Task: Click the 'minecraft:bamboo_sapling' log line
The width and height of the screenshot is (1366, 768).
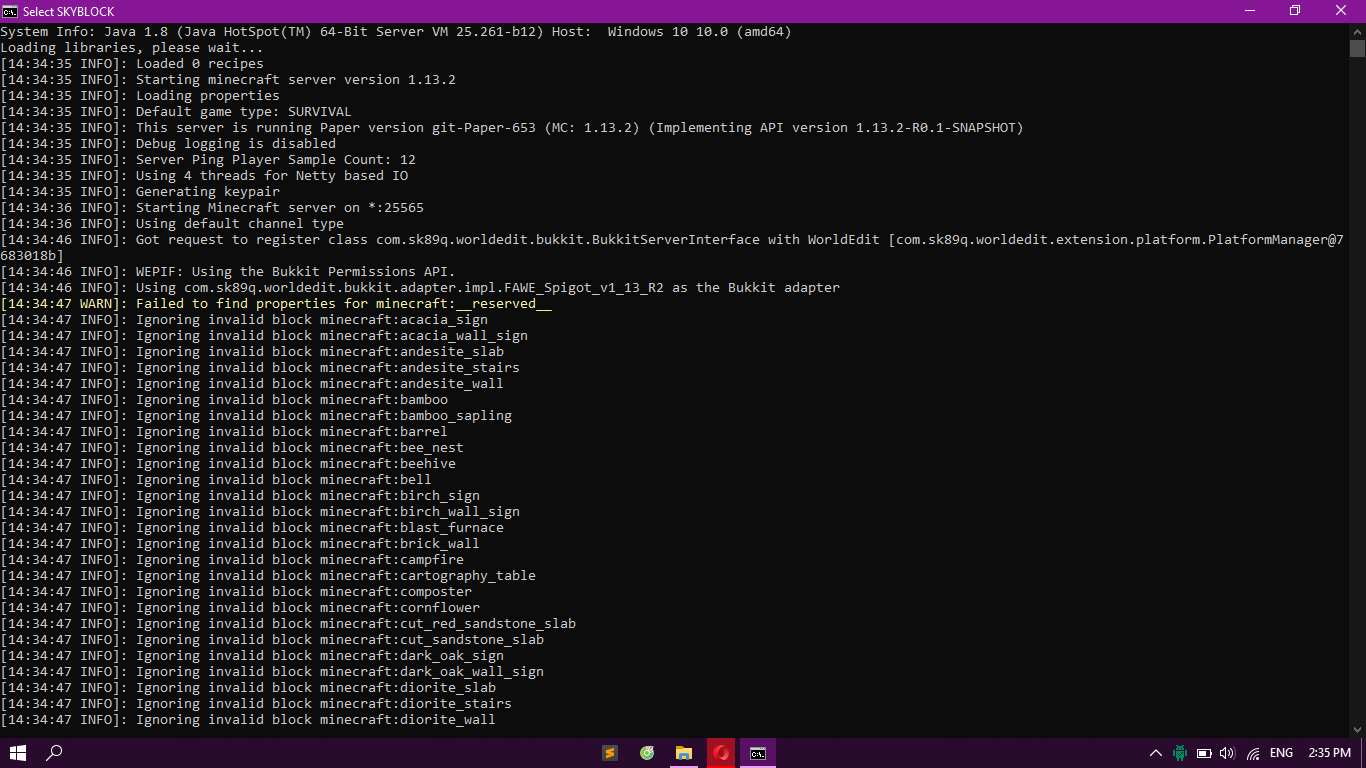Action: click(256, 416)
